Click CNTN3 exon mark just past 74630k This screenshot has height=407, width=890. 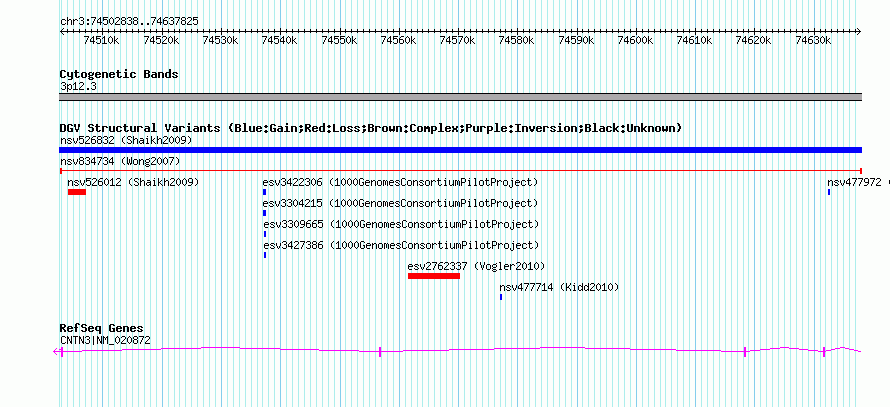tap(824, 352)
